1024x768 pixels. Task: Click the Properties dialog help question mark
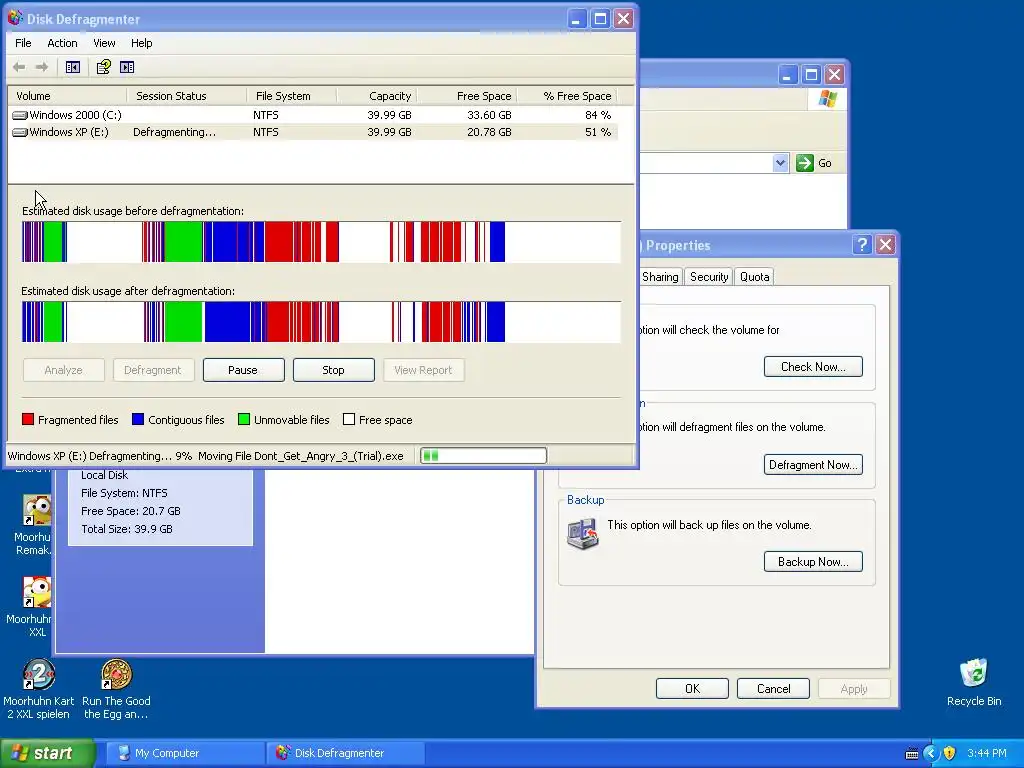(x=862, y=245)
